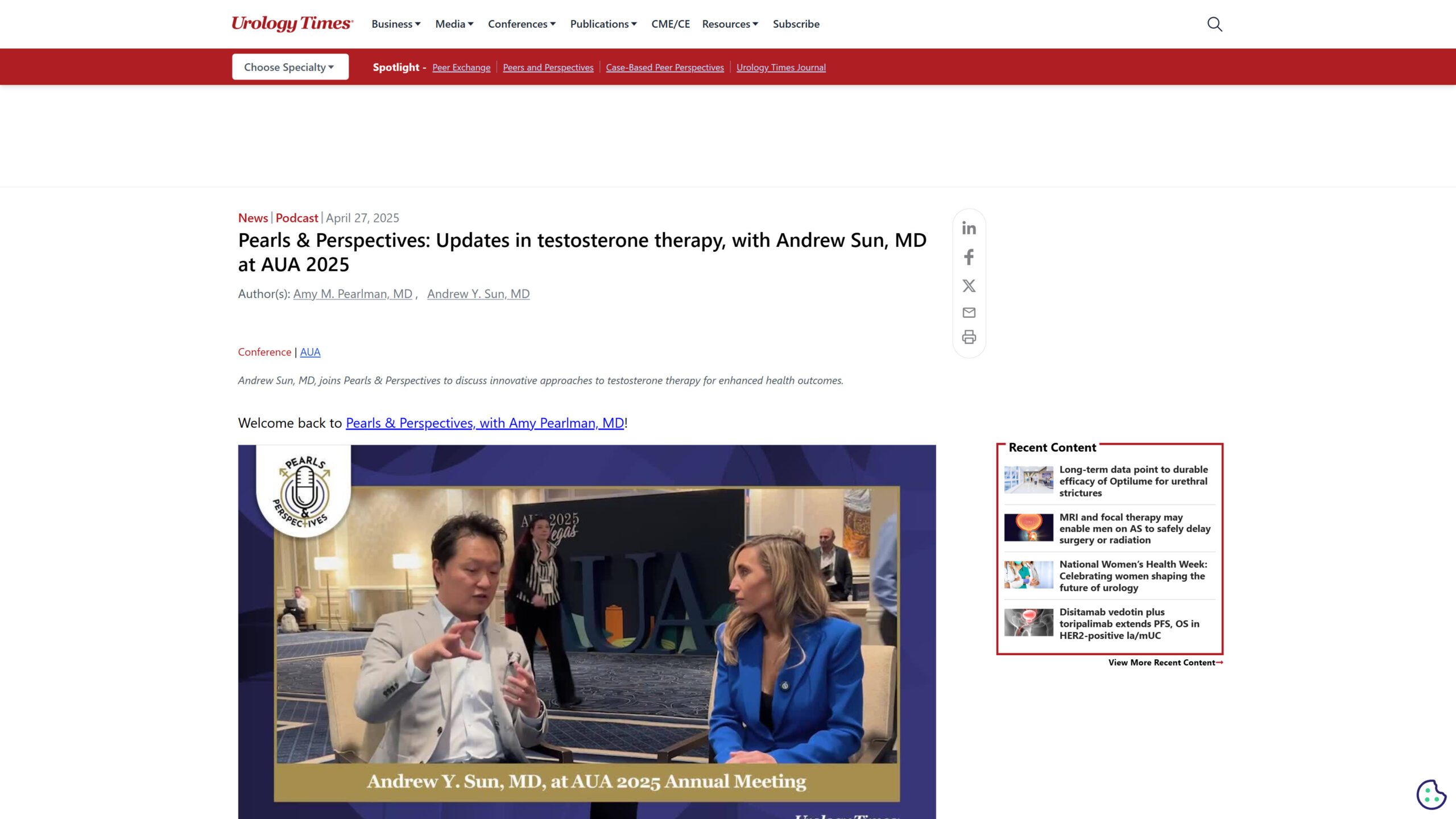The height and width of the screenshot is (819, 1456).
Task: Open the search magnifier icon
Action: [1214, 24]
